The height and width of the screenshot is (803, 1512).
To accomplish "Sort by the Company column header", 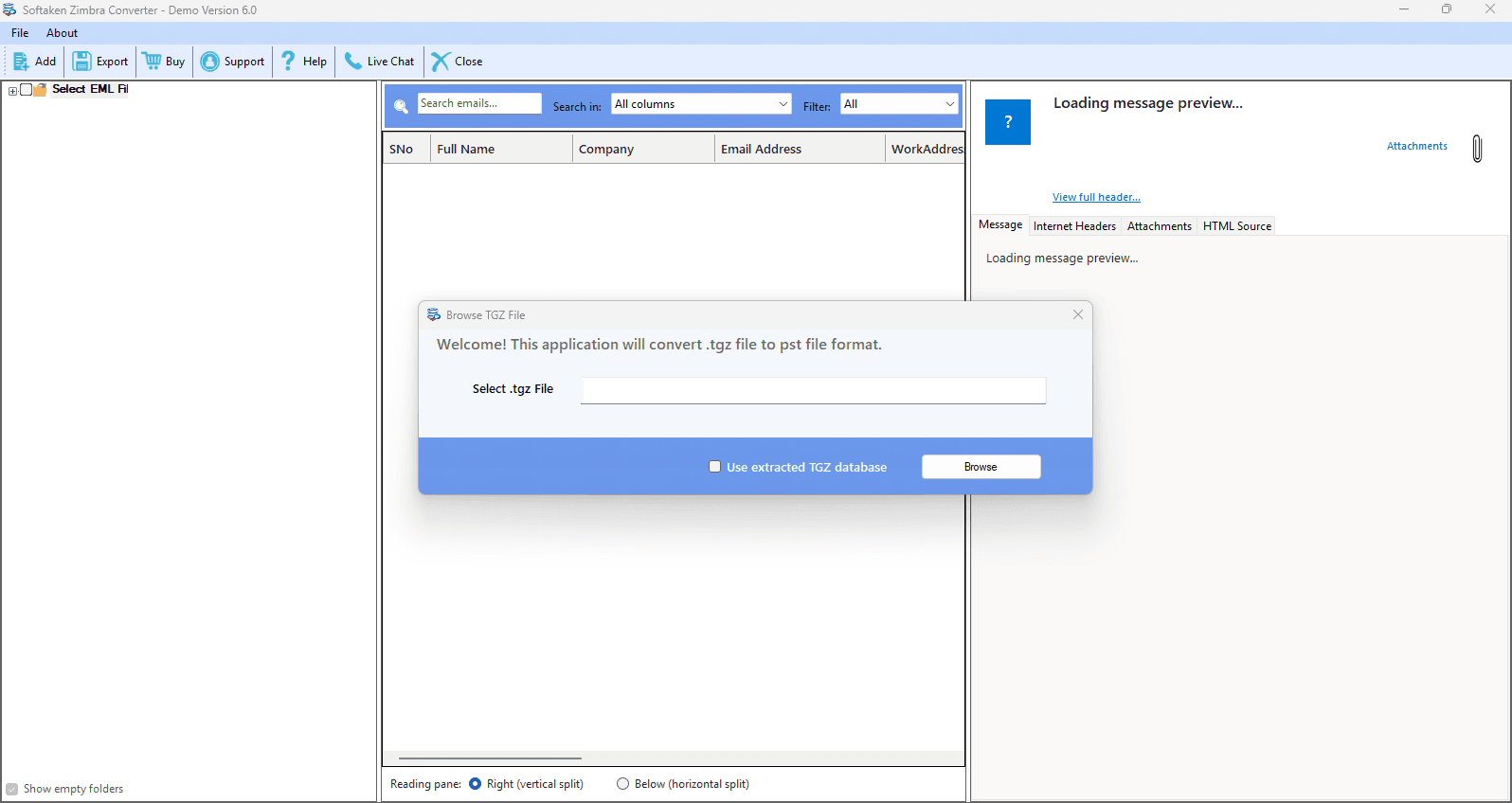I will 644,149.
